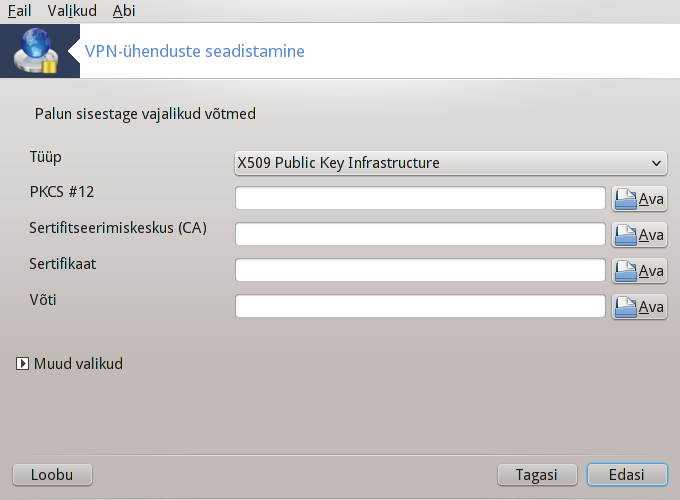
Task: Click folder icon next to Sertifitseerimiskeskus (CA) field
Action: click(x=625, y=235)
